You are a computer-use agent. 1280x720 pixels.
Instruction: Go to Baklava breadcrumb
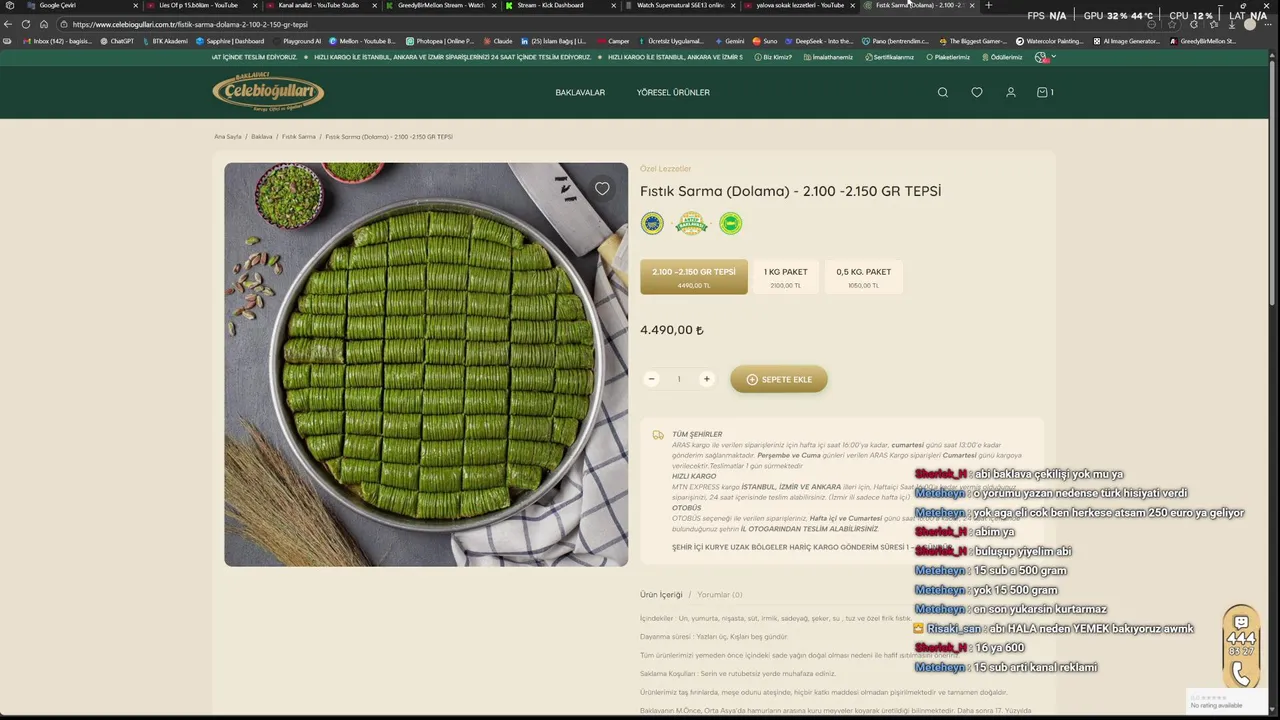tap(262, 136)
